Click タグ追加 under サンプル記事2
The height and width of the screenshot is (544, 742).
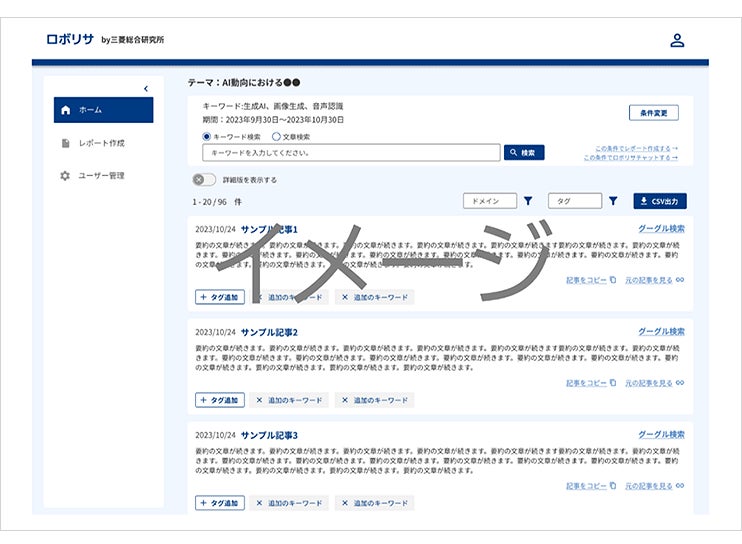(220, 400)
